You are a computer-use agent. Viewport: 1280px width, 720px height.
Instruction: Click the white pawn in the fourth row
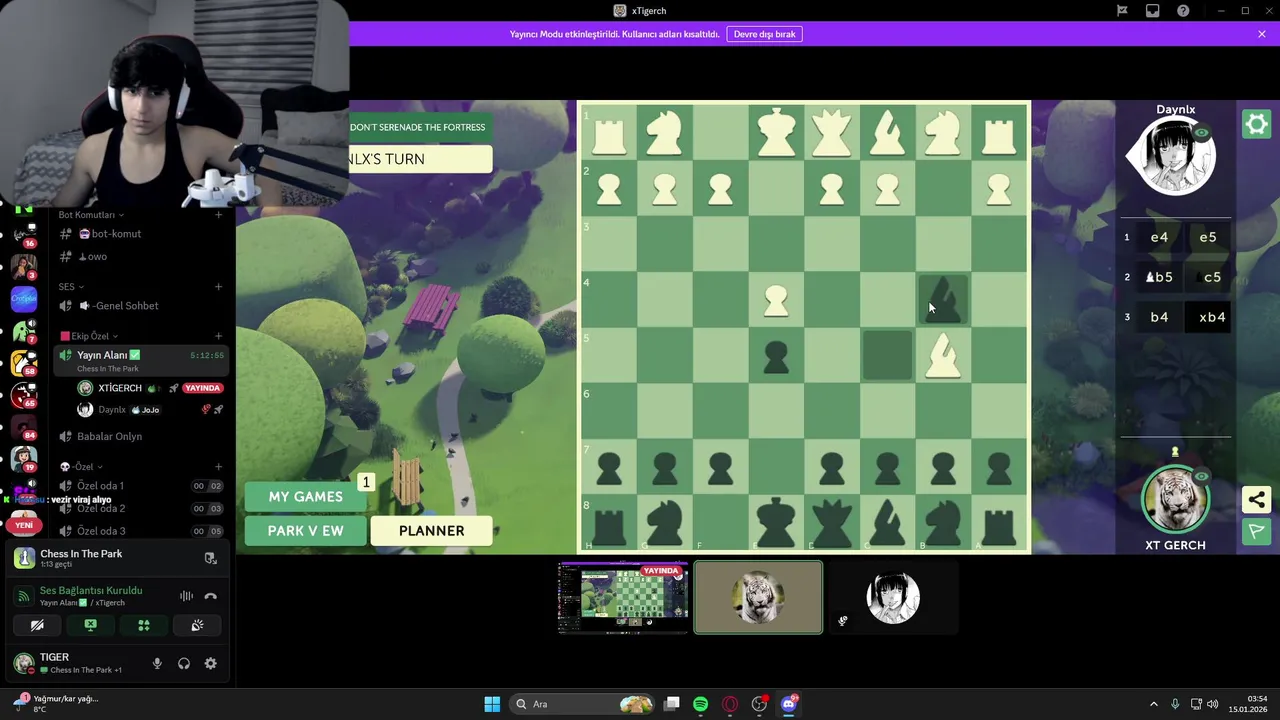(776, 300)
